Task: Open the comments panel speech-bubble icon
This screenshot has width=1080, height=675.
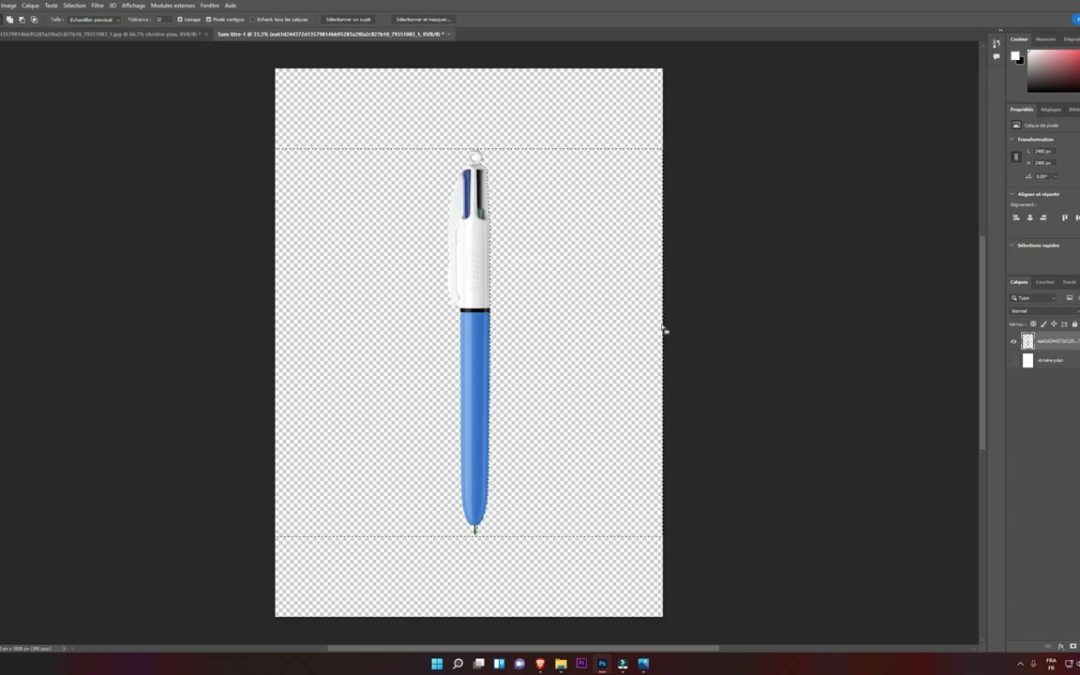Action: (996, 56)
